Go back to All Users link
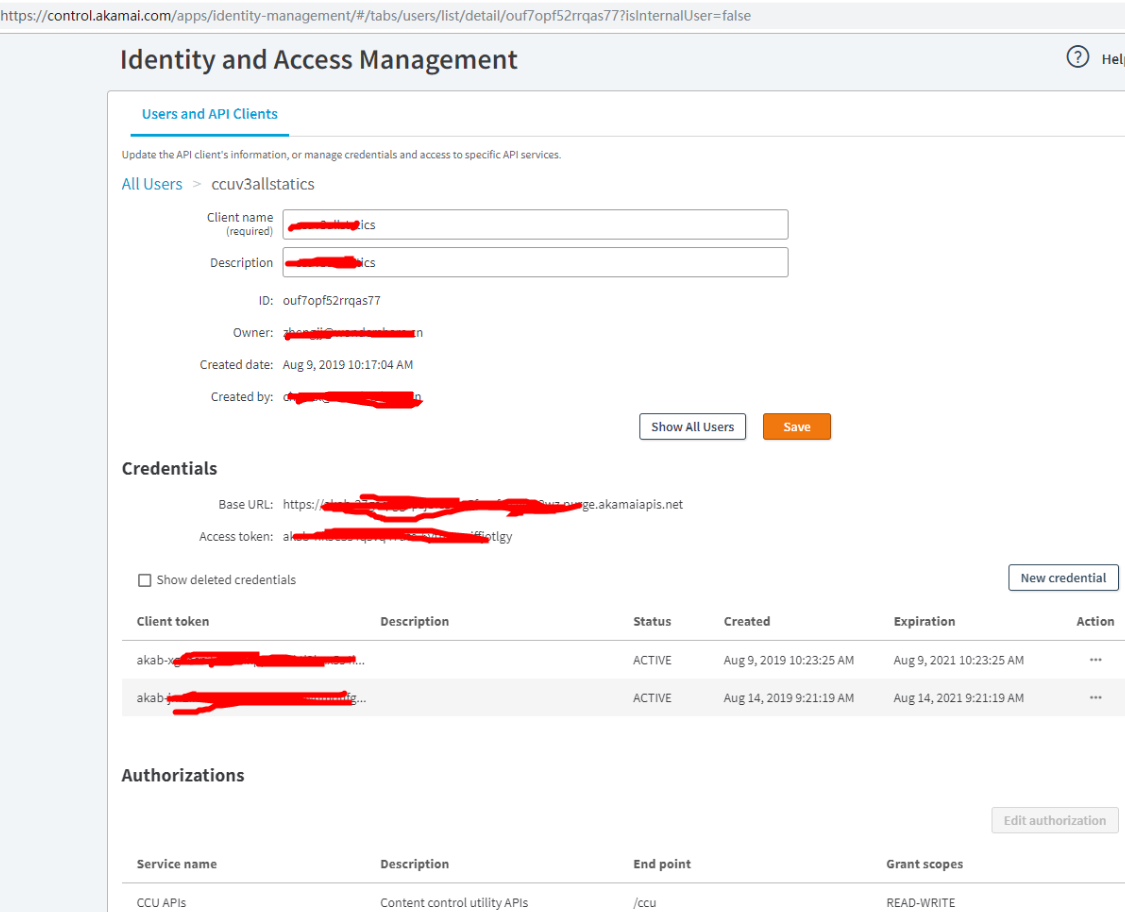The width and height of the screenshot is (1125, 912). click(x=152, y=184)
